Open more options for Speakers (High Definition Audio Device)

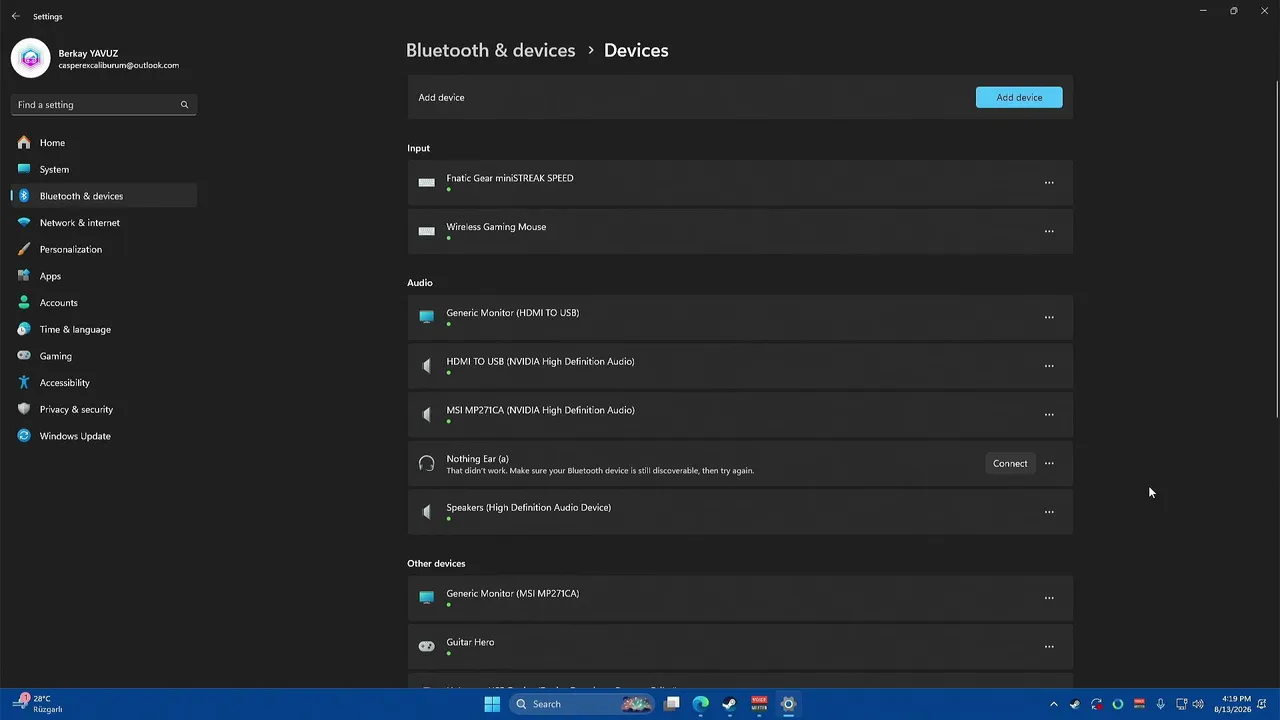(x=1049, y=512)
